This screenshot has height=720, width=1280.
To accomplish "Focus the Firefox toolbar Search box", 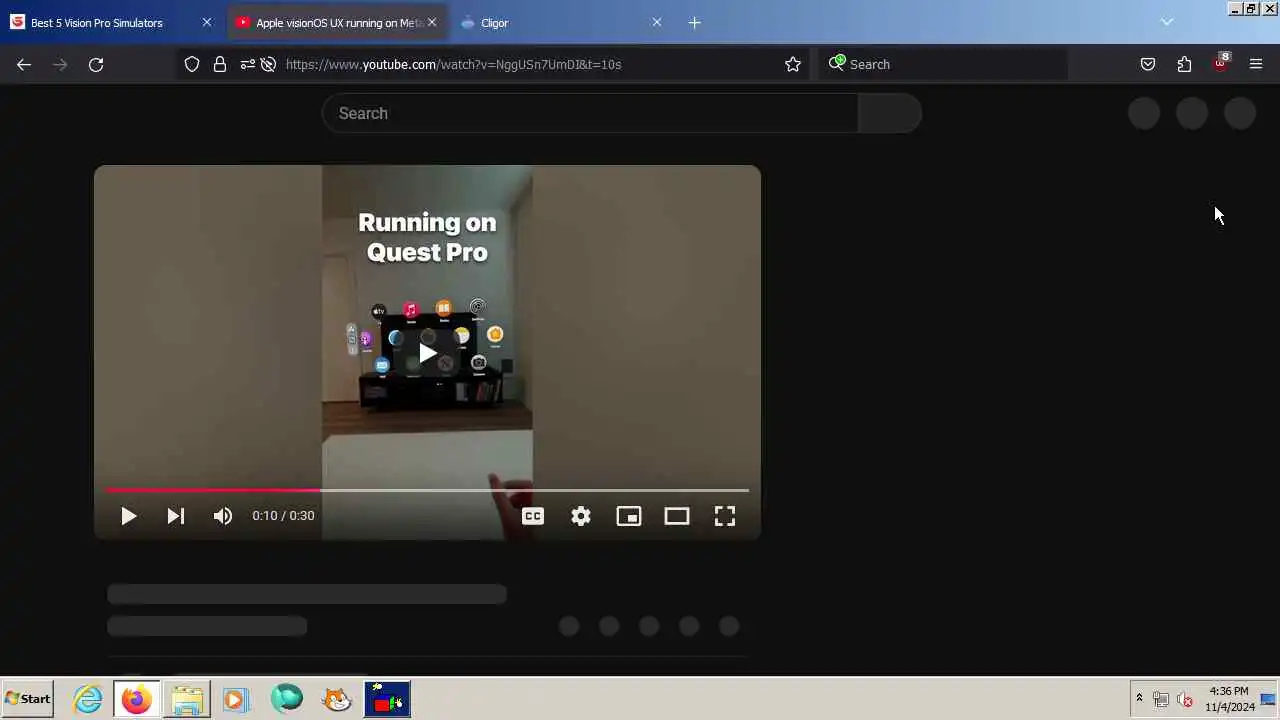I will click(943, 64).
